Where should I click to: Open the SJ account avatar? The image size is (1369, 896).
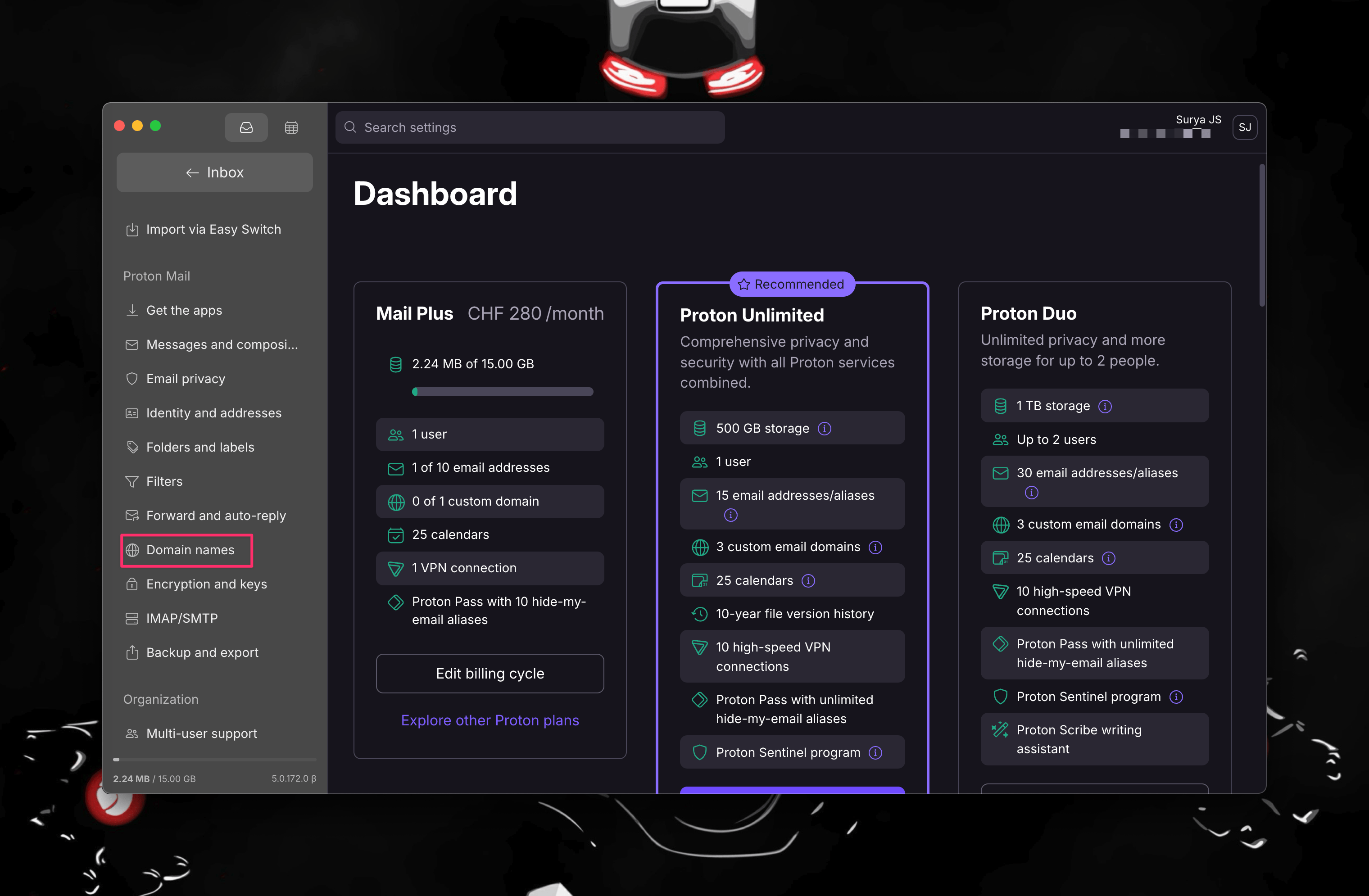pyautogui.click(x=1244, y=127)
